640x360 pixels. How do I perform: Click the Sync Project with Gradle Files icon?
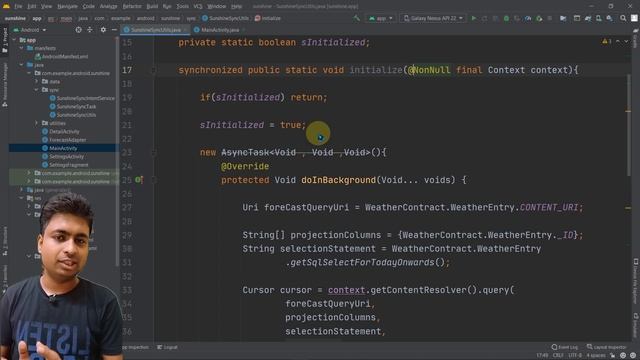pyautogui.click(x=588, y=18)
